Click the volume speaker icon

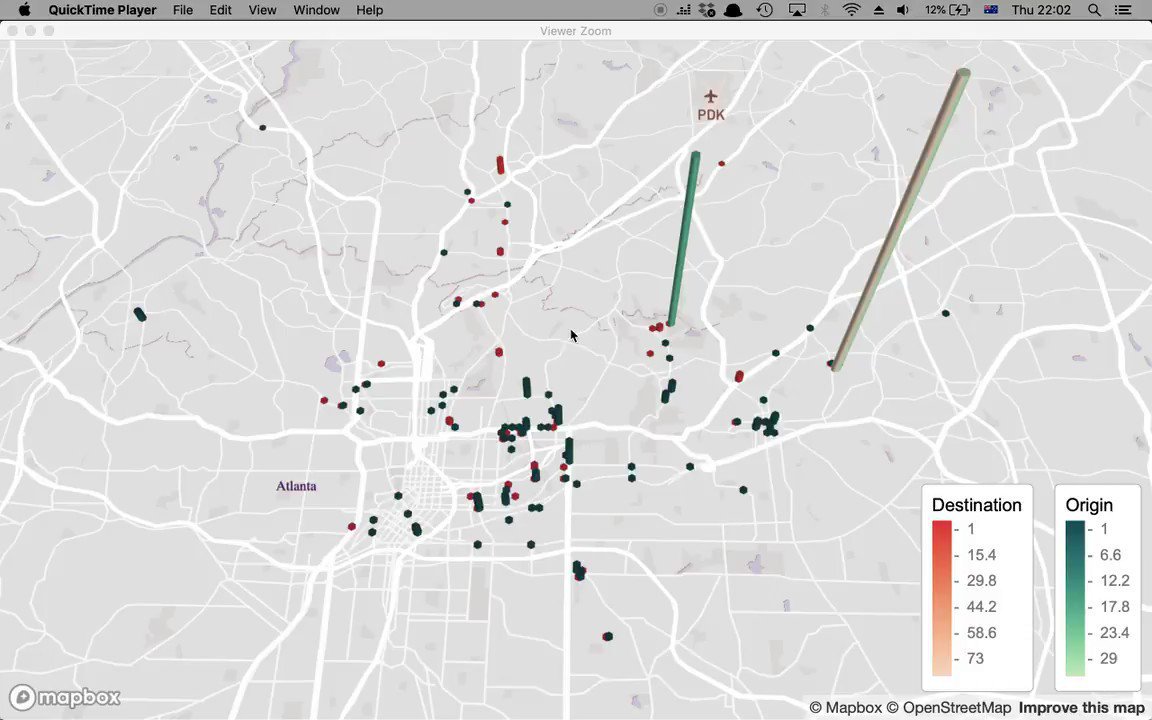pyautogui.click(x=903, y=10)
